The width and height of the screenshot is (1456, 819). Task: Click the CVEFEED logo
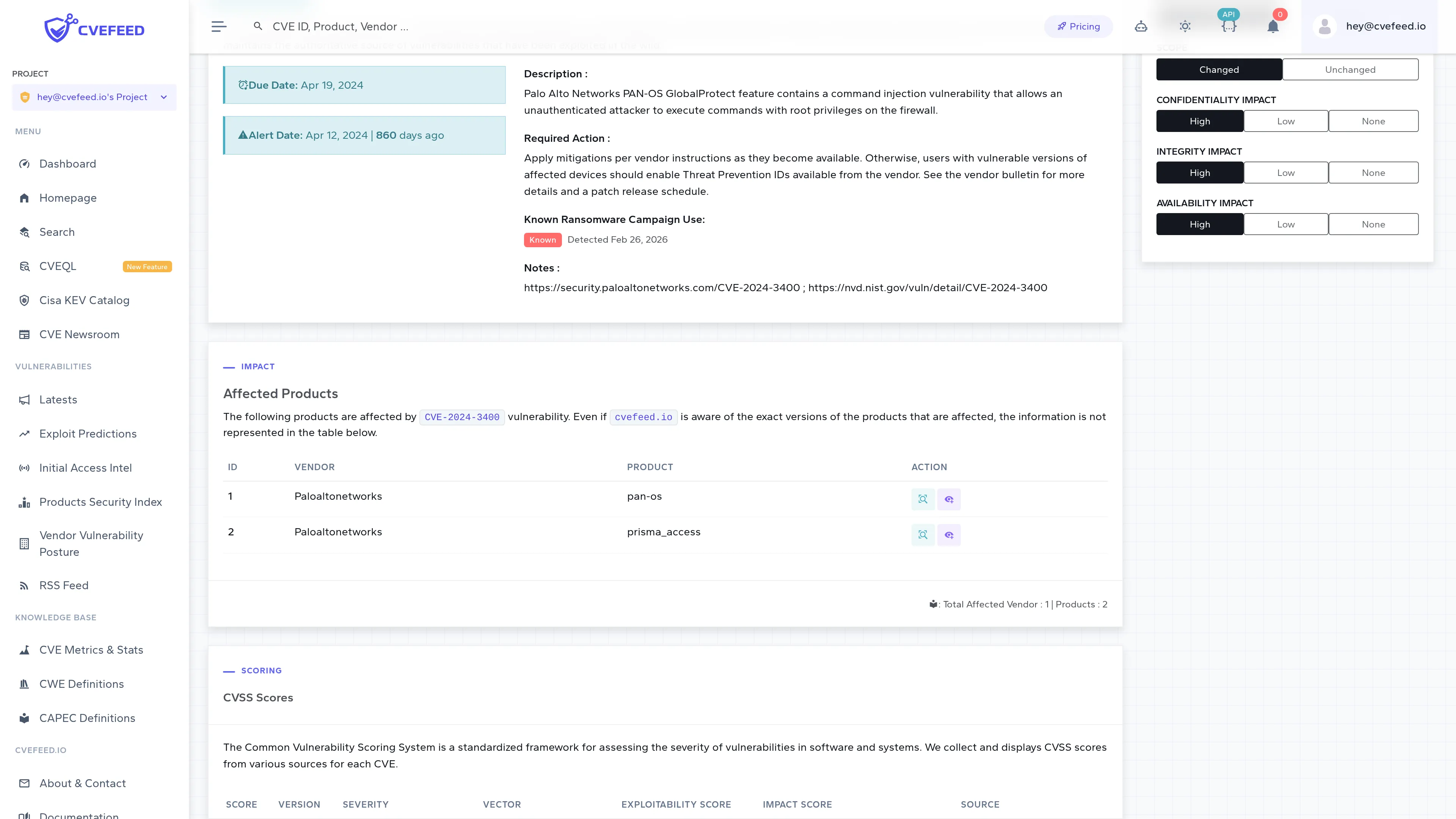94,28
